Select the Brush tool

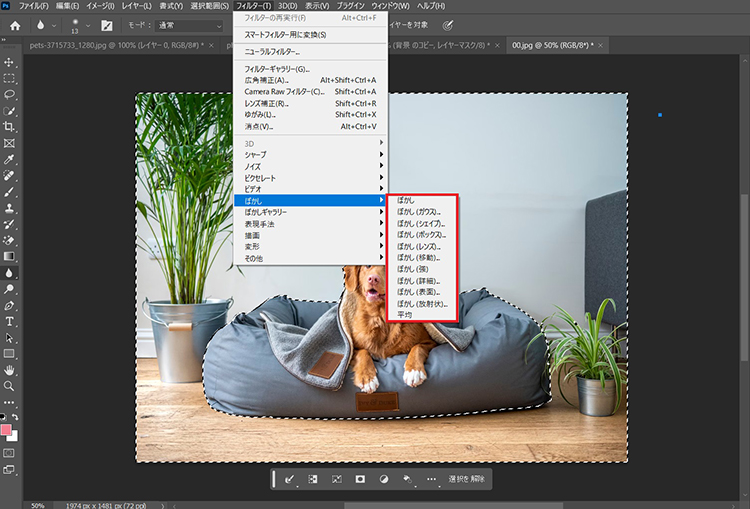coord(9,192)
